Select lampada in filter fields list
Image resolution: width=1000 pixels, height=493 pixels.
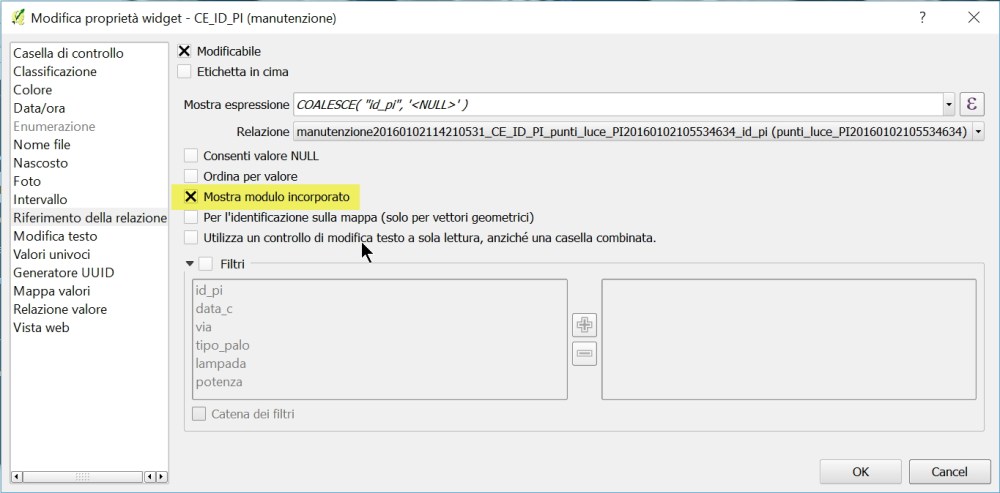click(221, 364)
